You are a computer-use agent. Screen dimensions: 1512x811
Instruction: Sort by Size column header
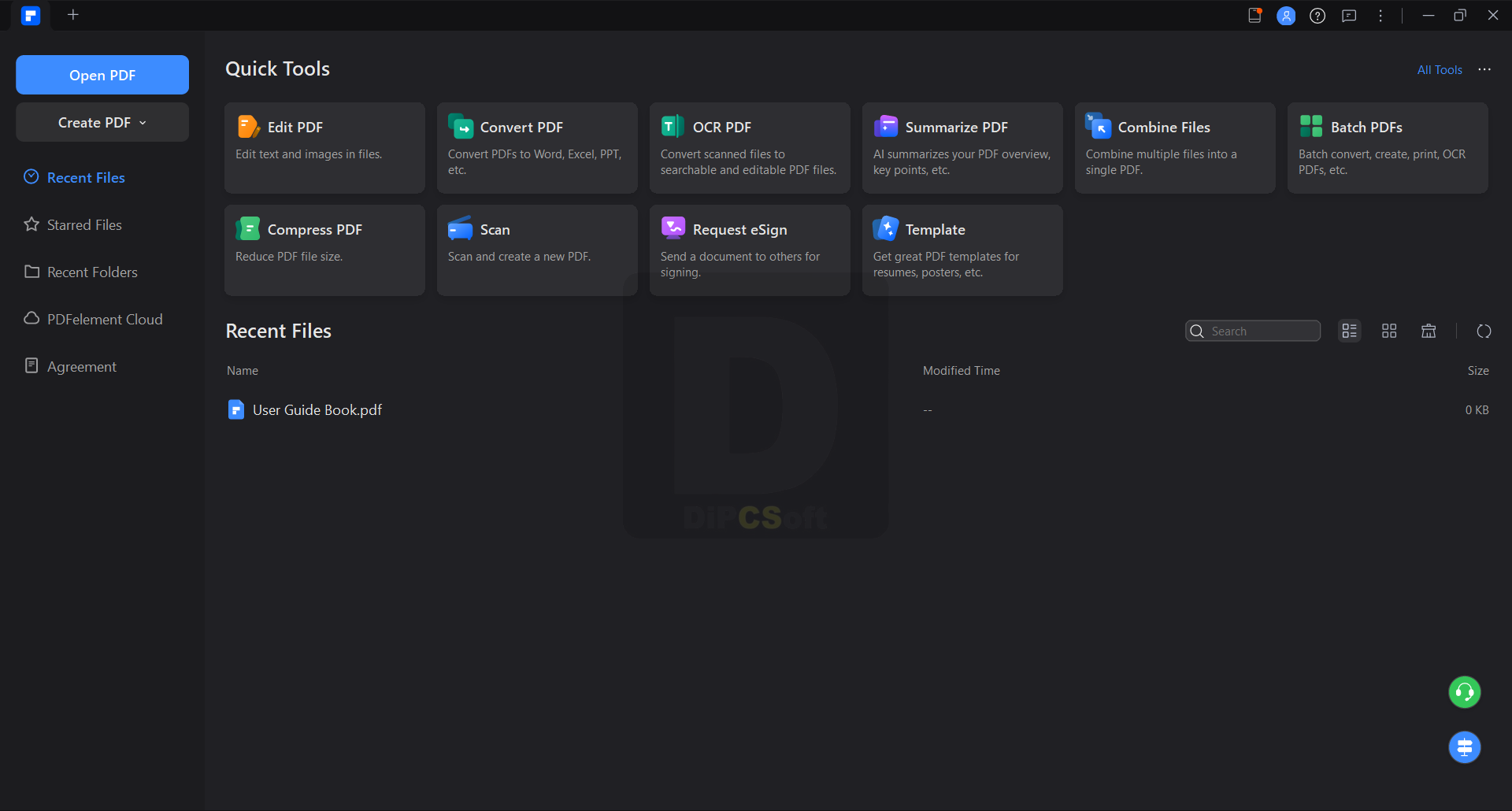tap(1478, 370)
